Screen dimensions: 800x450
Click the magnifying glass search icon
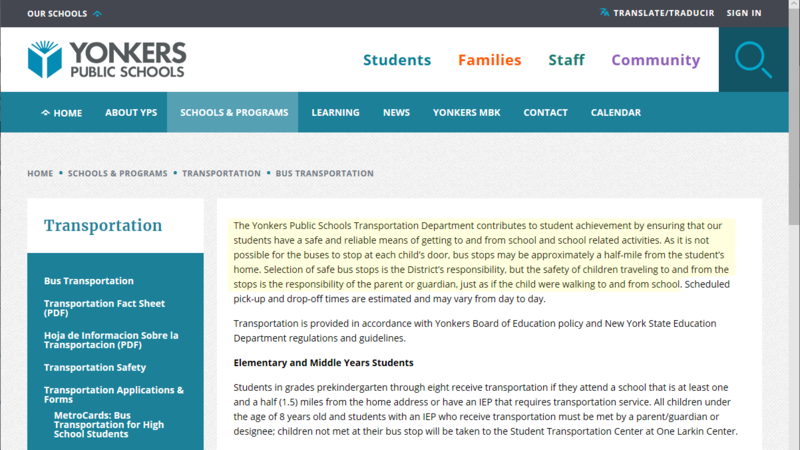click(753, 60)
